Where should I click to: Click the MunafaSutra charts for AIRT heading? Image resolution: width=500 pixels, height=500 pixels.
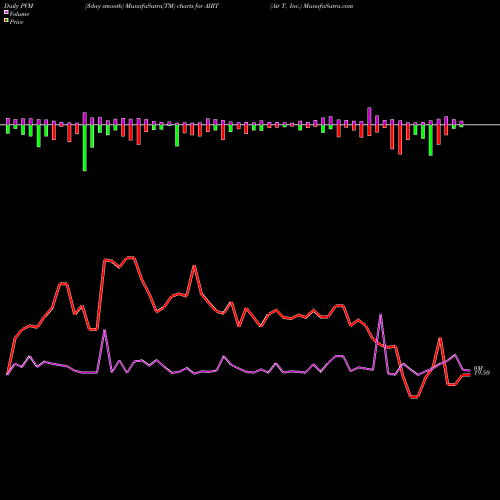[152, 6]
